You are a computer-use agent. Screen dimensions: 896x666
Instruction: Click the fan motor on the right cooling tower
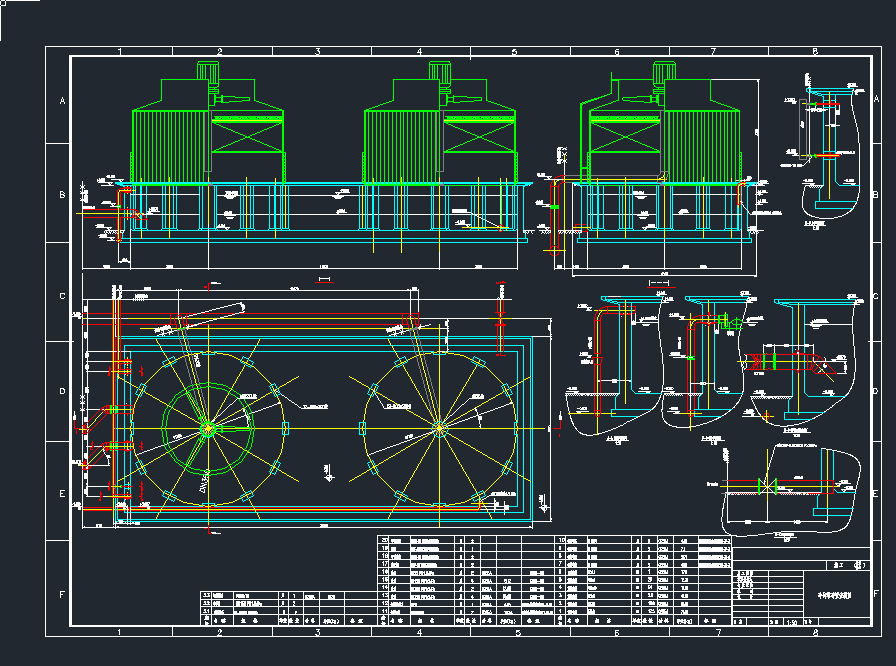(661, 71)
